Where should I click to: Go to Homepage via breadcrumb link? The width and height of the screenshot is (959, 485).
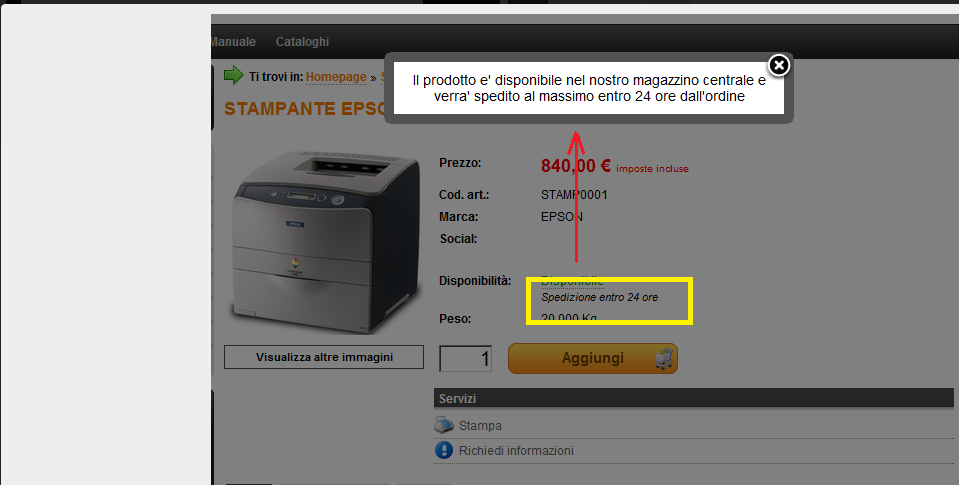coord(336,76)
